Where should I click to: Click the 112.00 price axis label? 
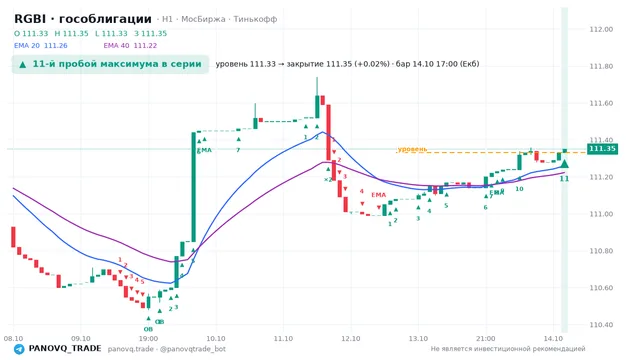point(601,29)
